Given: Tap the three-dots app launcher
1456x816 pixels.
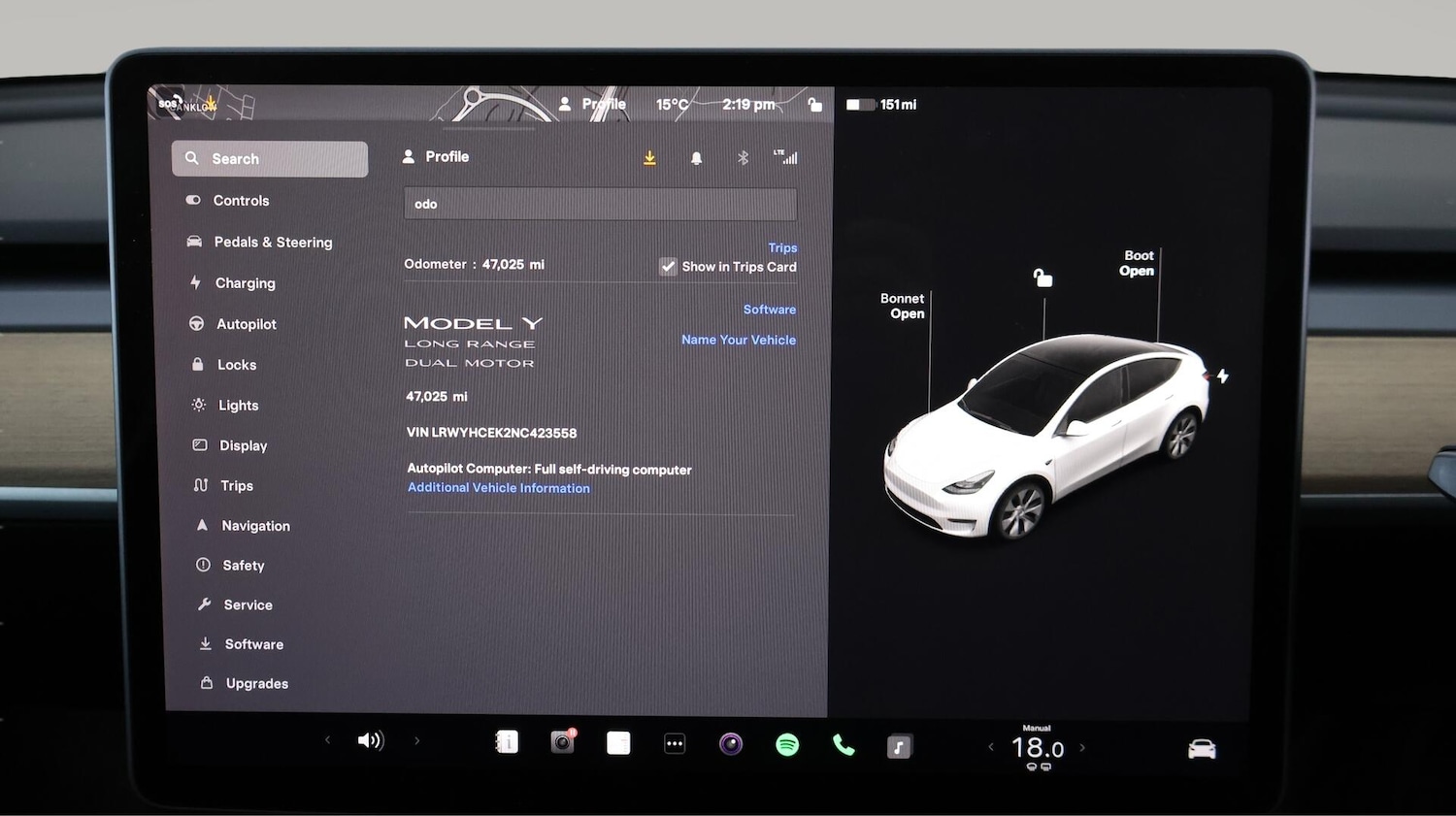Looking at the screenshot, I should pos(675,742).
